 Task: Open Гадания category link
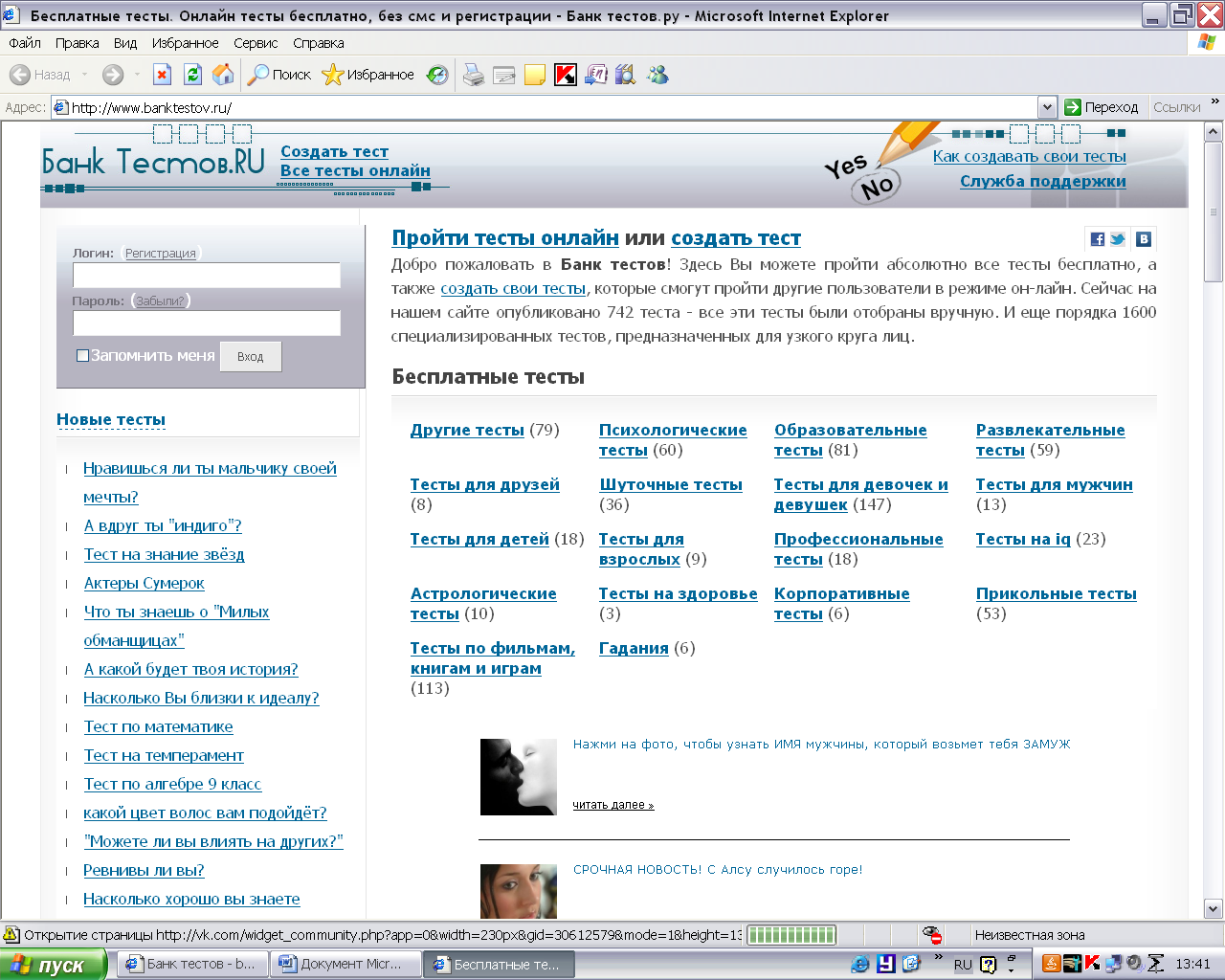click(634, 648)
